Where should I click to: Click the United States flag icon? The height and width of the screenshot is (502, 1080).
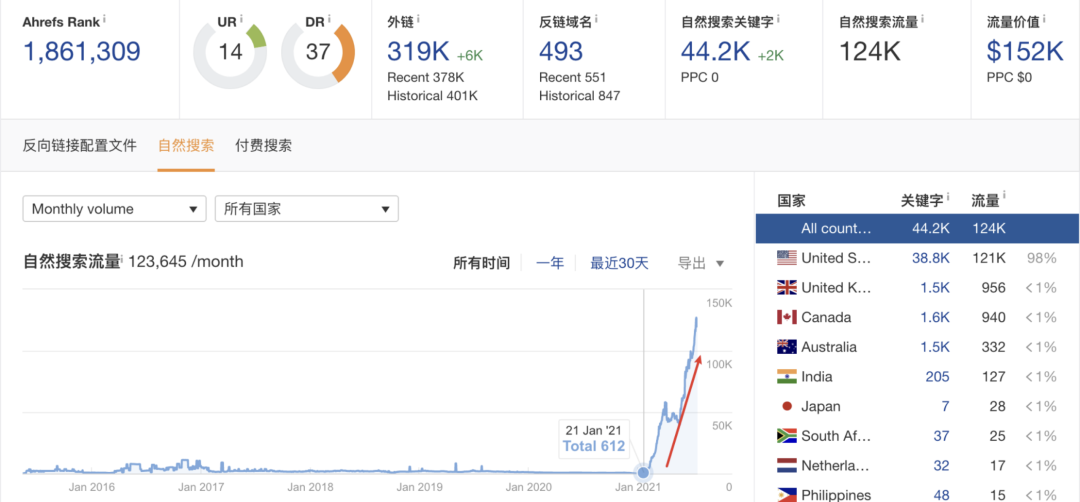(x=787, y=258)
